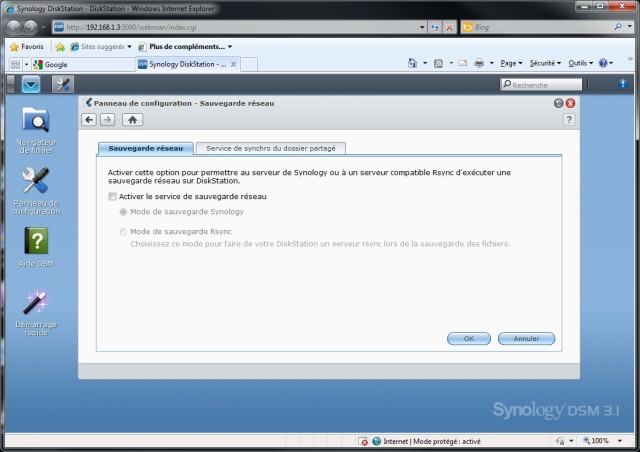Expand Plus de compléments dropdown
The image size is (640, 452).
[x=230, y=47]
